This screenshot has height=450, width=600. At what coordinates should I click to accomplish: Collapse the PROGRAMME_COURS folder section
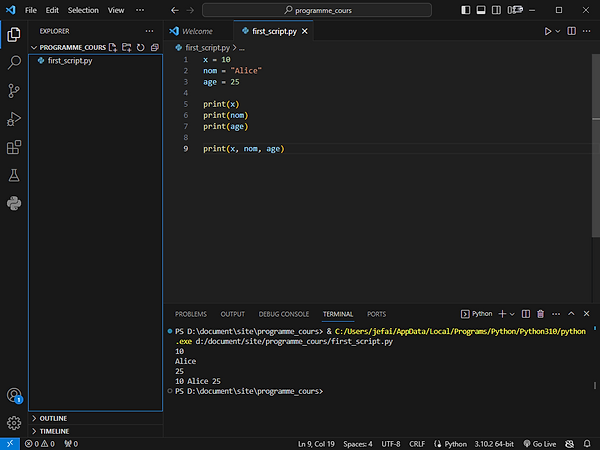coord(34,47)
